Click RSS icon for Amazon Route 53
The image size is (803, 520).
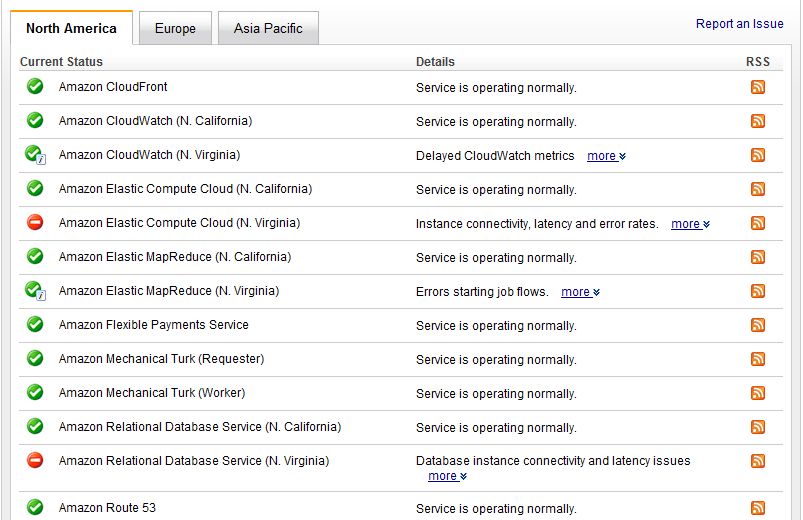(x=758, y=508)
